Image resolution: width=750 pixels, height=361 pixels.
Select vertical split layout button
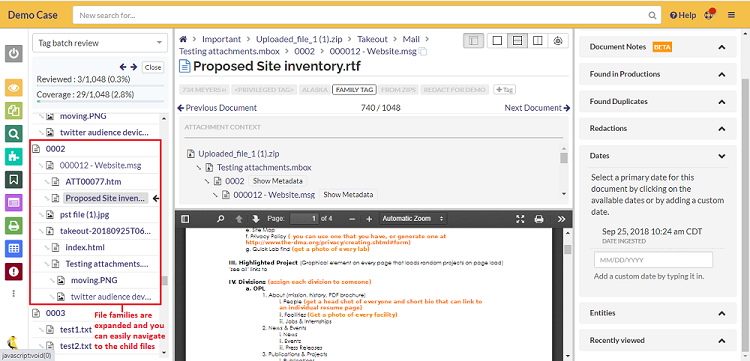pyautogui.click(x=537, y=41)
